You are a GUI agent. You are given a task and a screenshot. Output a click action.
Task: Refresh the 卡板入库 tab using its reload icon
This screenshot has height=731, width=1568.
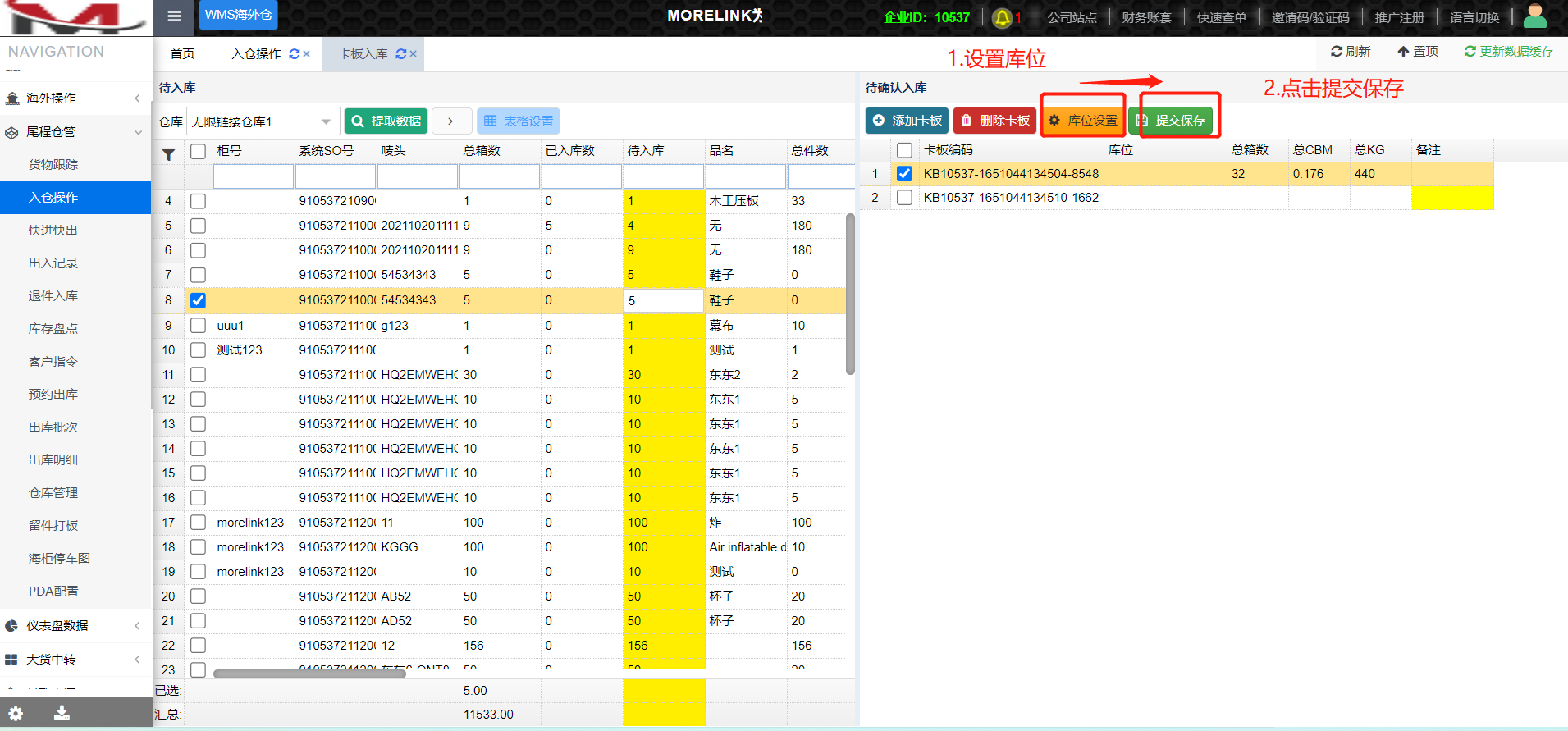400,54
